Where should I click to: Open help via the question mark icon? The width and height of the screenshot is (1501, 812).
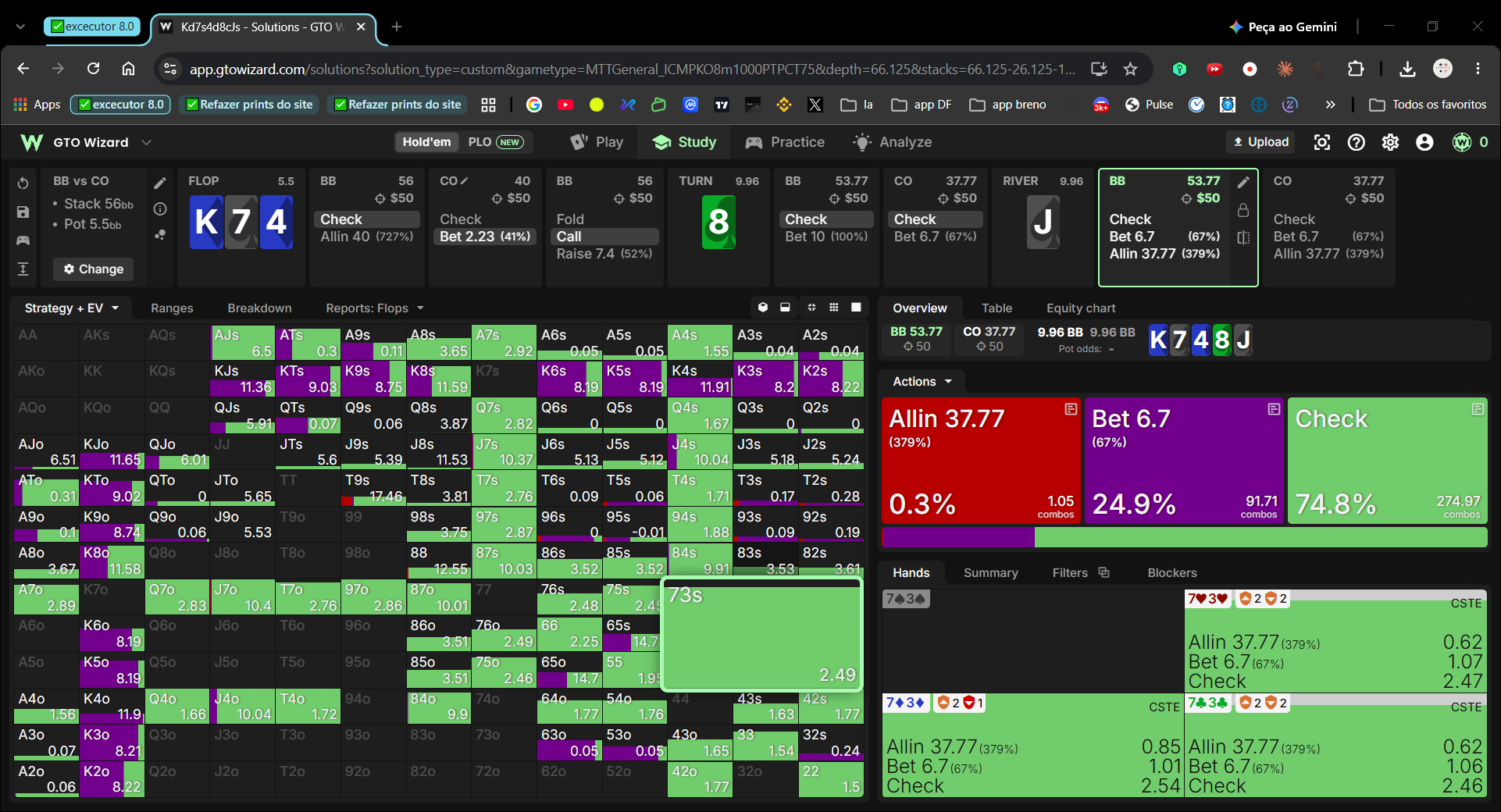coord(1357,142)
